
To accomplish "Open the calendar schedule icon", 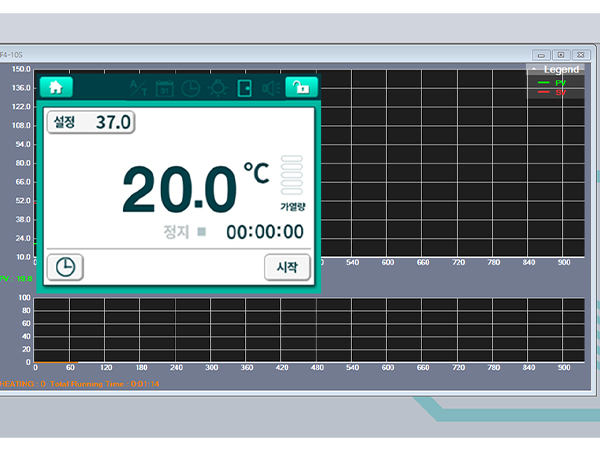I will pos(165,88).
